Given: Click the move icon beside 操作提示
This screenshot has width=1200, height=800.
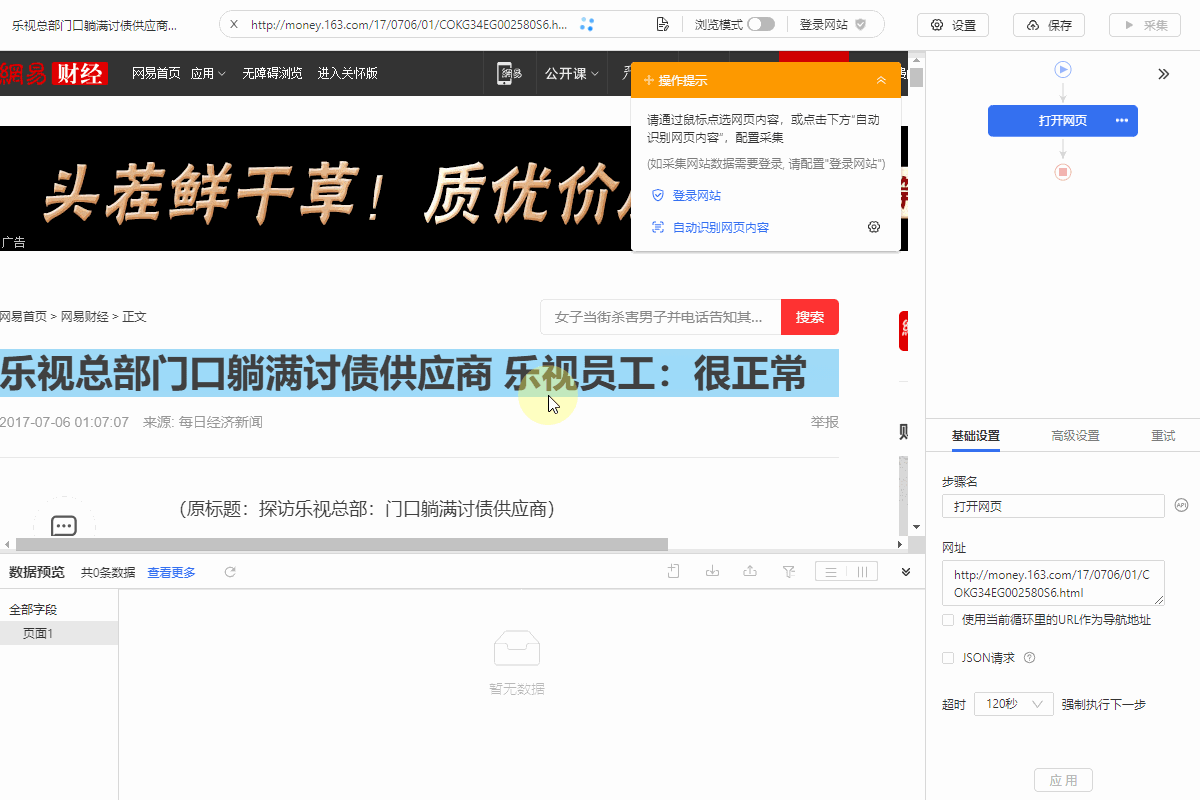Looking at the screenshot, I should 649,80.
